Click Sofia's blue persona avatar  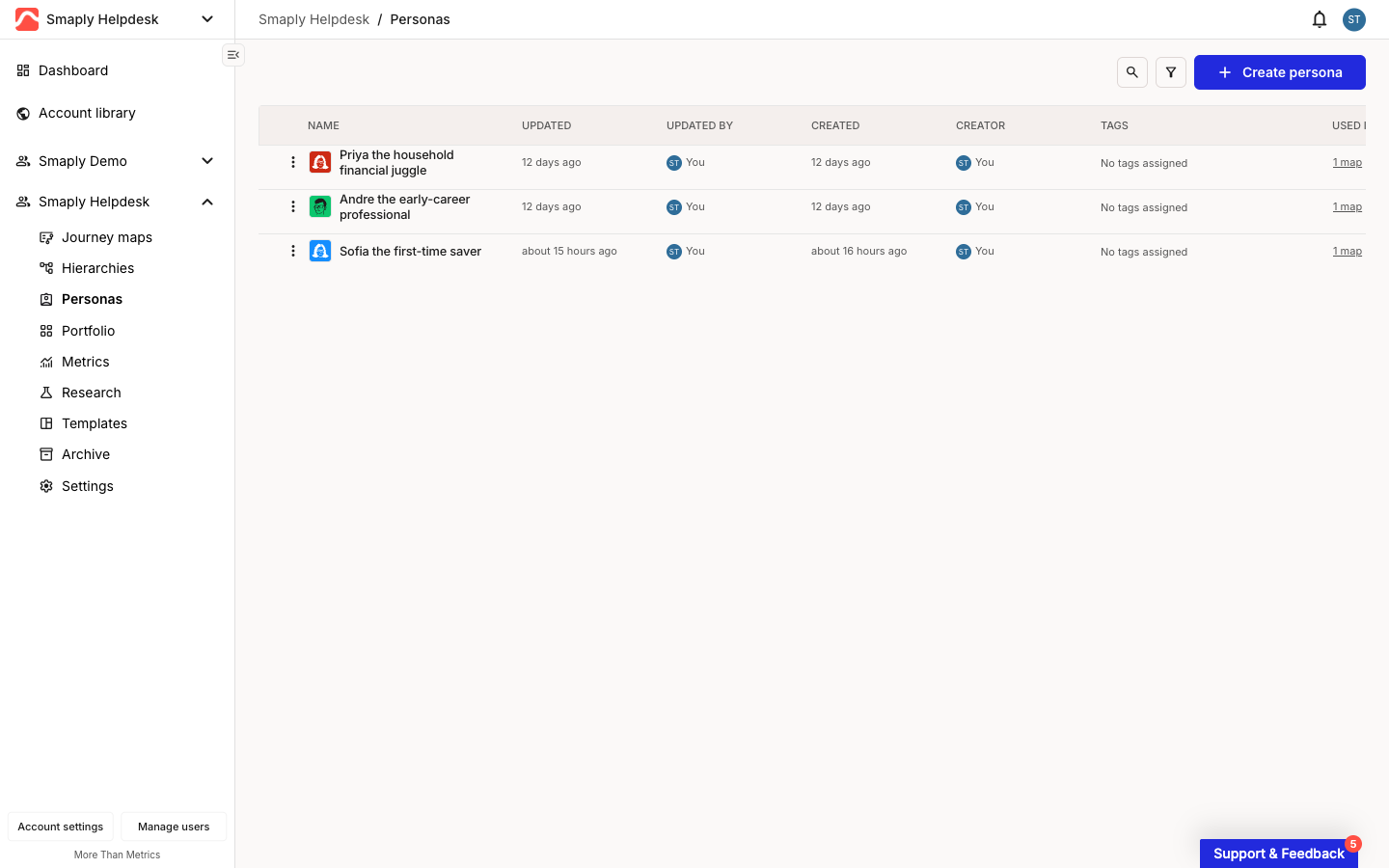[x=320, y=251]
